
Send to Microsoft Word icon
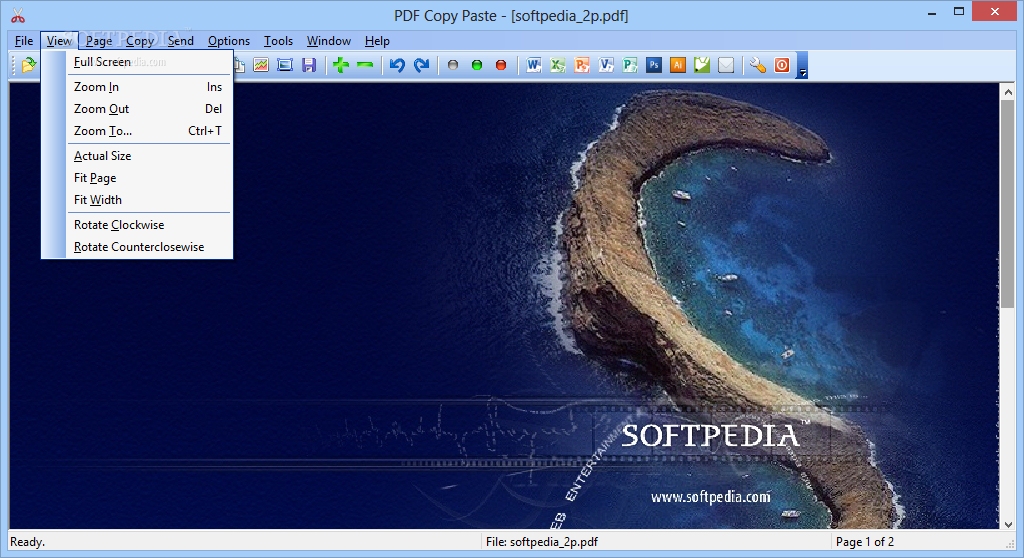(534, 65)
